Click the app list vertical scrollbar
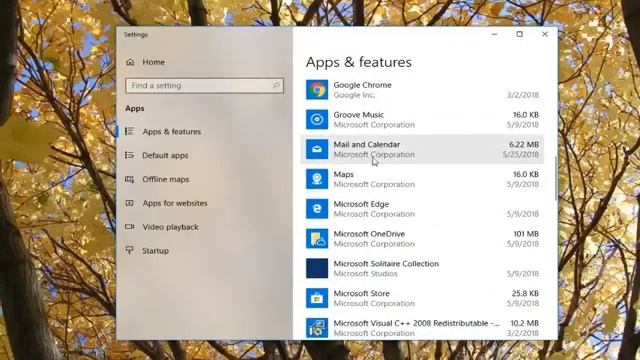640x360 pixels. pyautogui.click(x=556, y=179)
